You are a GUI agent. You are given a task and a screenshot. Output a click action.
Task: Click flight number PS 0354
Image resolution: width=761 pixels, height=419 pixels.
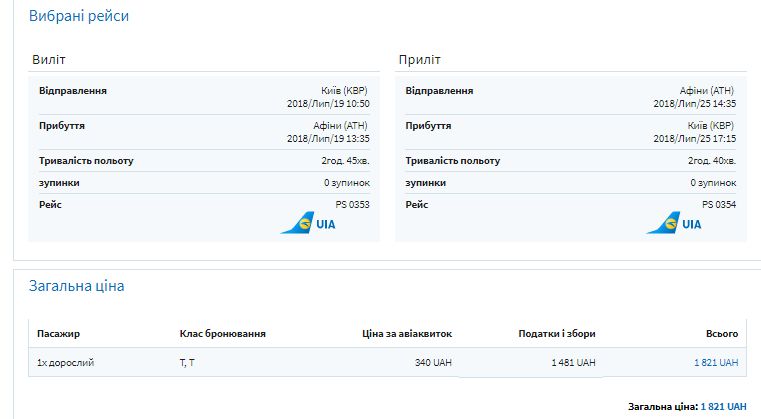719,204
